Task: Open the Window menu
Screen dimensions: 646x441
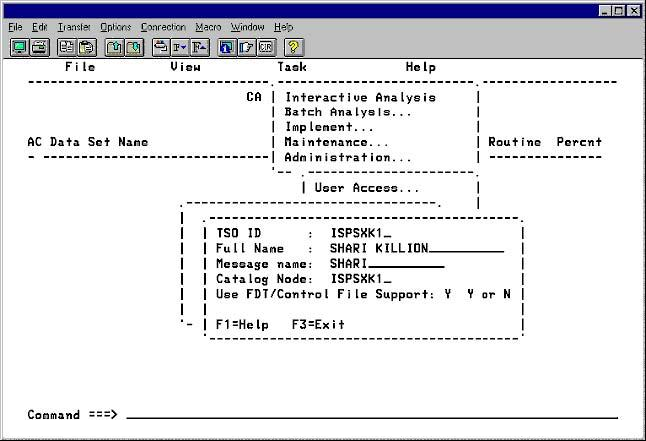Action: [x=247, y=27]
